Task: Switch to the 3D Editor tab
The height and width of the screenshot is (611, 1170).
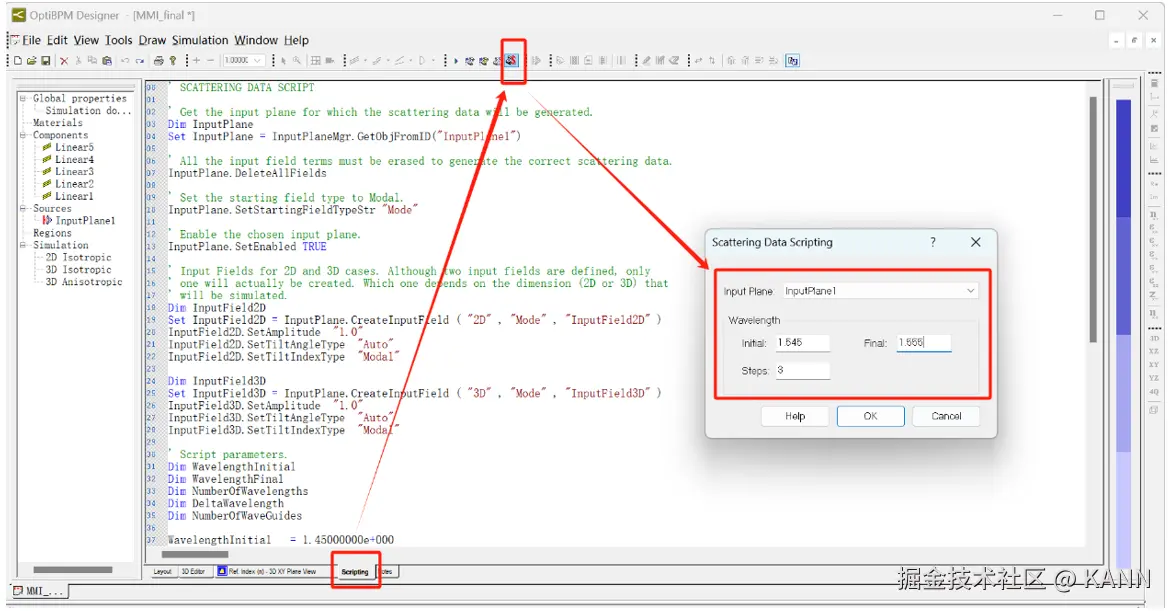Action: coord(193,571)
